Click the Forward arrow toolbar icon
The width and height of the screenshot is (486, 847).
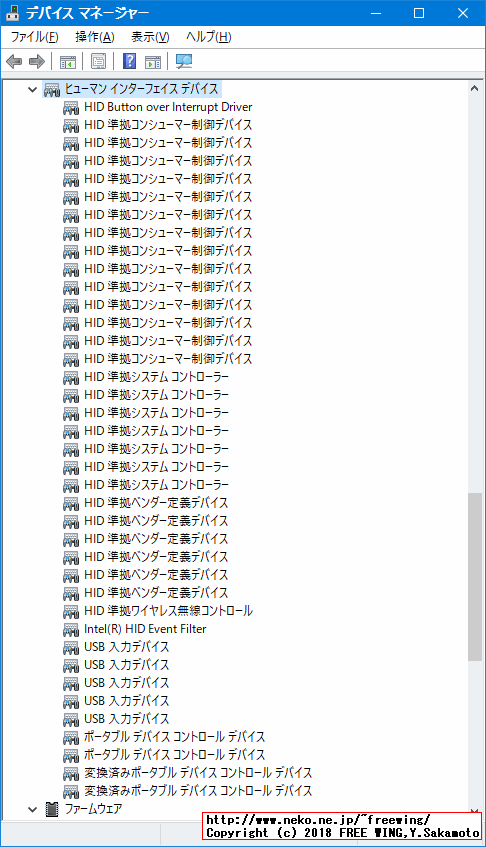pyautogui.click(x=37, y=62)
